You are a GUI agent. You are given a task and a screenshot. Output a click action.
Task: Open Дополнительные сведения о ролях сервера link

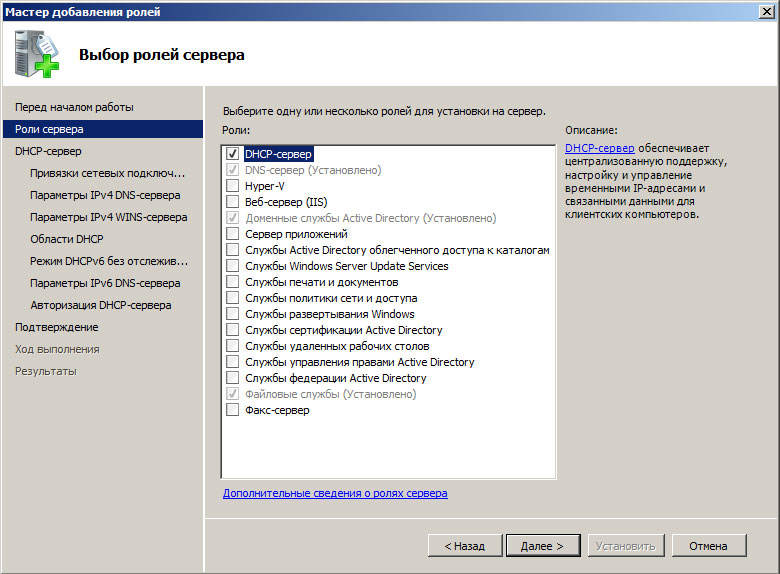point(335,493)
